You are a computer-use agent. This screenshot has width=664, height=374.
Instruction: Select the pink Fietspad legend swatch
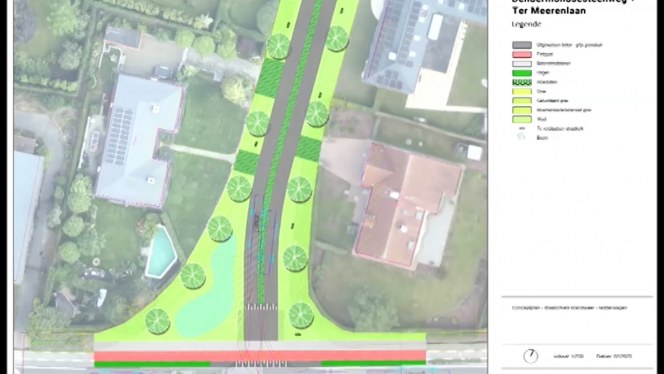coord(522,54)
